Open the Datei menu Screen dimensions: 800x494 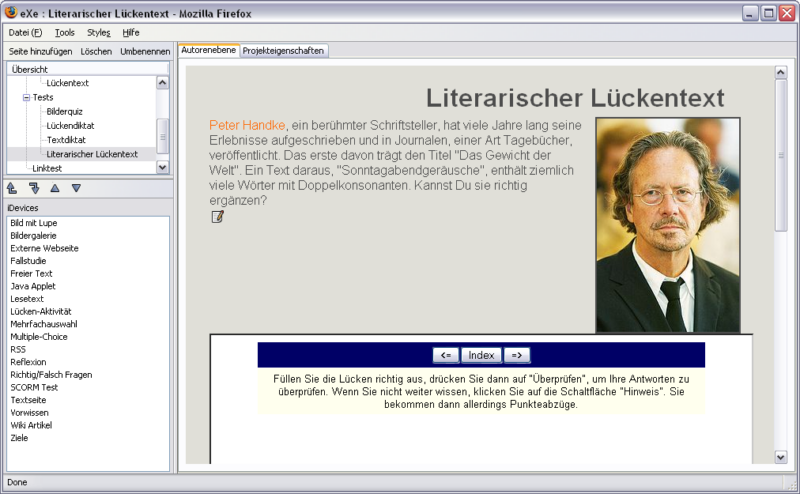tap(25, 33)
